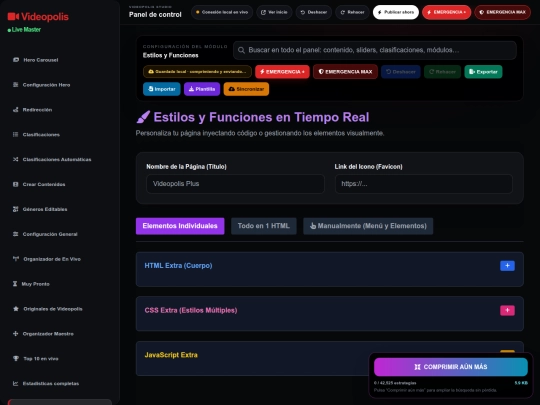
Task: Click the green Exportar button
Action: [483, 72]
